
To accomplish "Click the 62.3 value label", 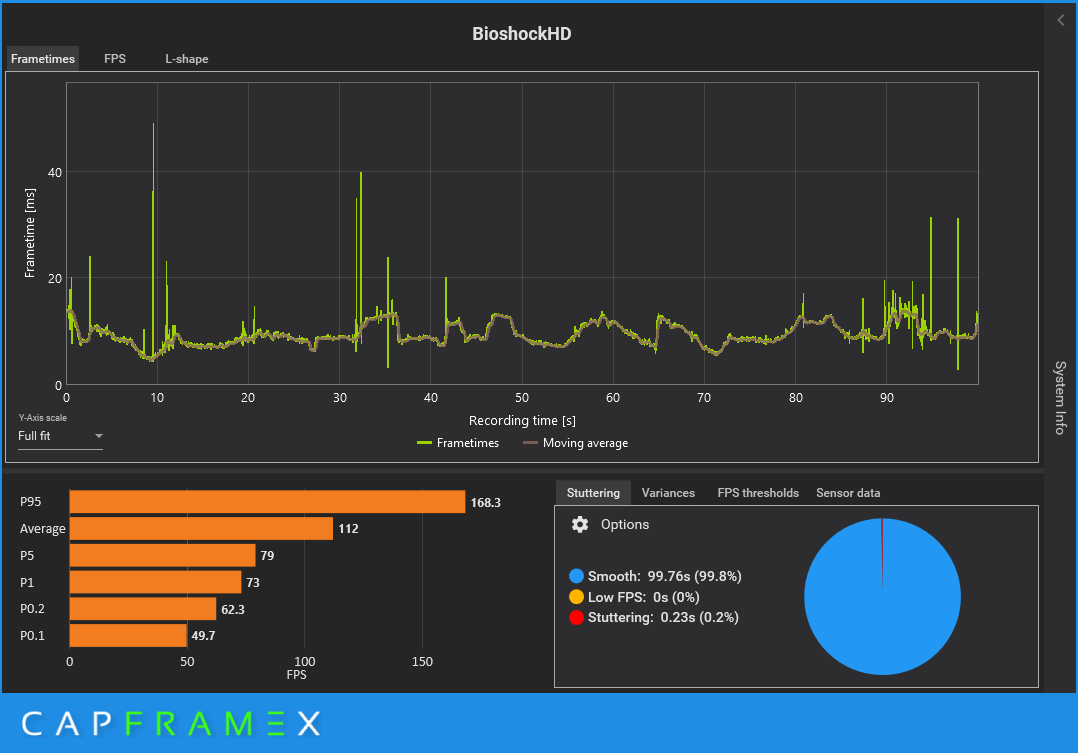I will tap(232, 609).
